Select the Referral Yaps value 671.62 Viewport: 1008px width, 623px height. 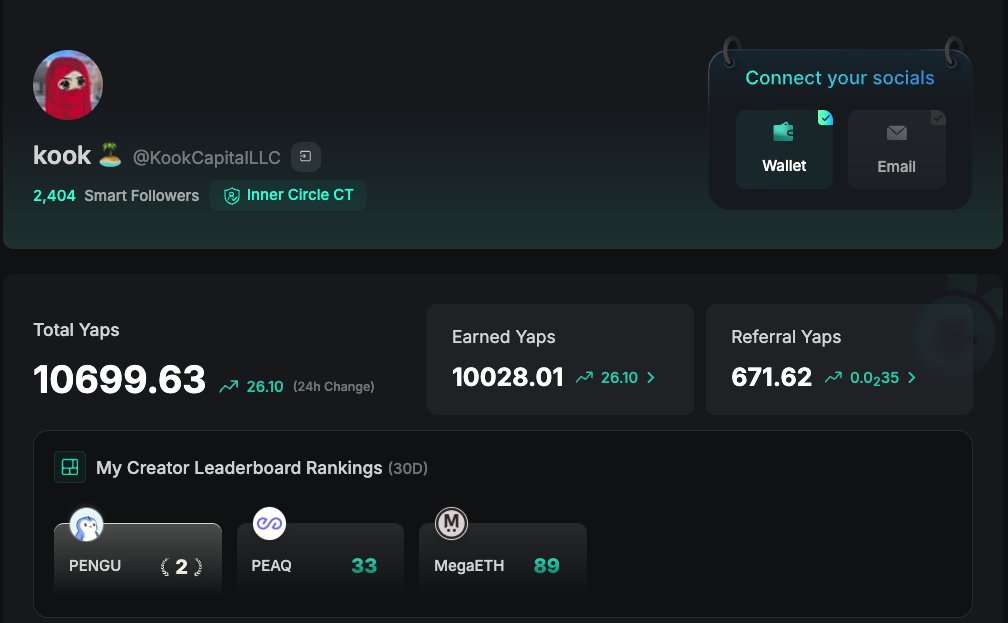[x=771, y=377]
